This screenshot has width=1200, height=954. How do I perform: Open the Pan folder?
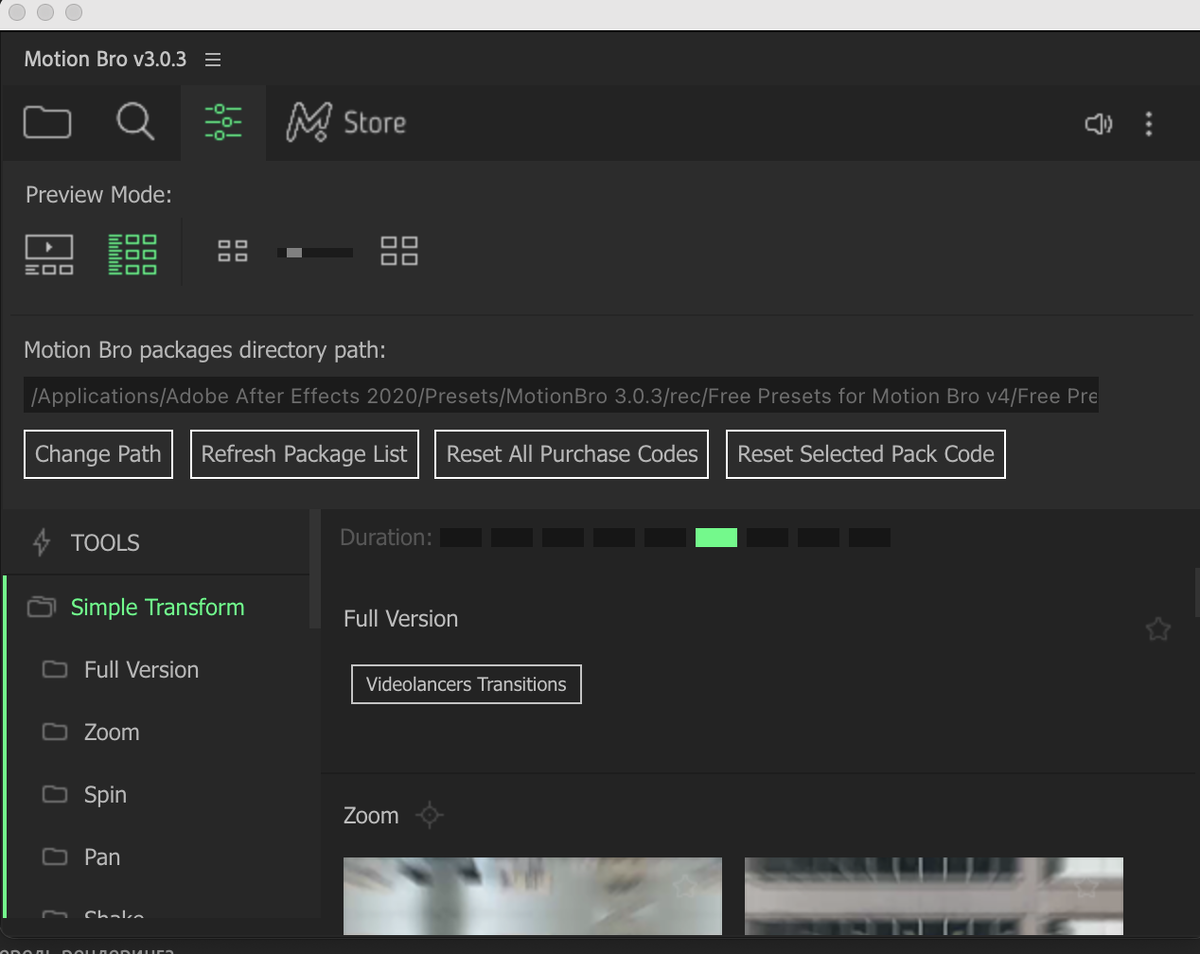pyautogui.click(x=102, y=857)
